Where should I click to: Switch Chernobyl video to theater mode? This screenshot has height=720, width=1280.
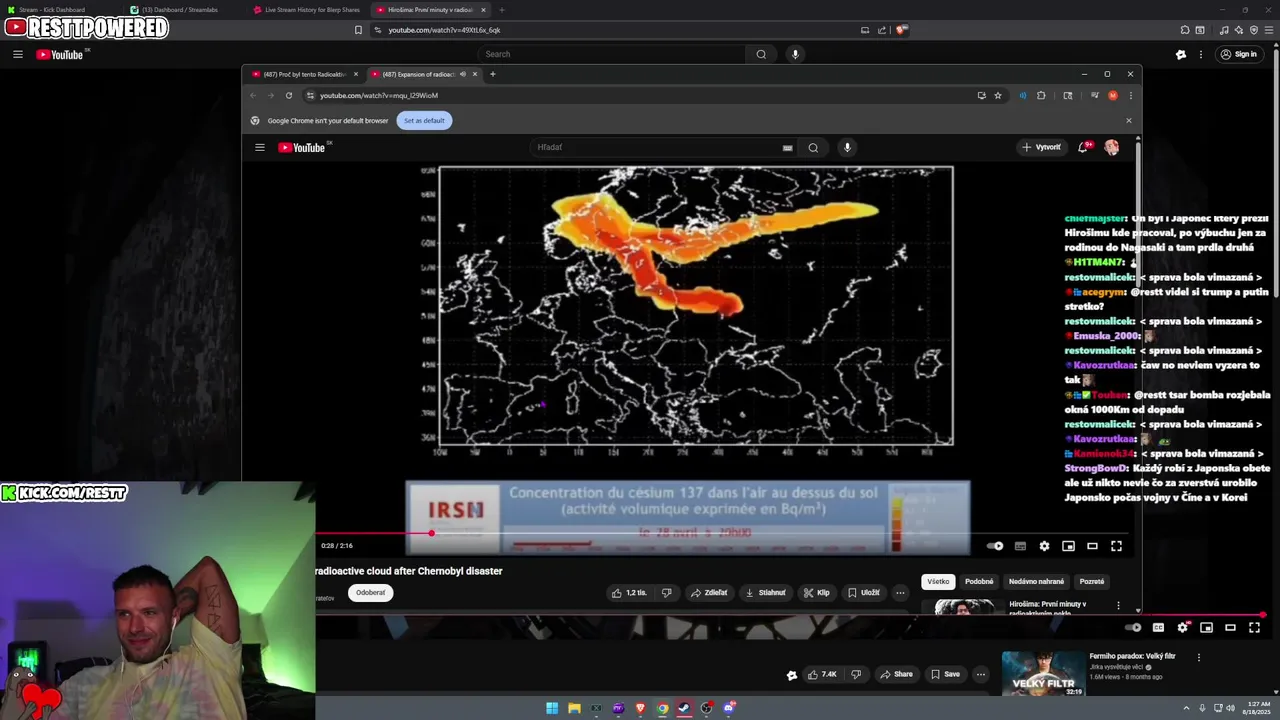[x=1092, y=546]
